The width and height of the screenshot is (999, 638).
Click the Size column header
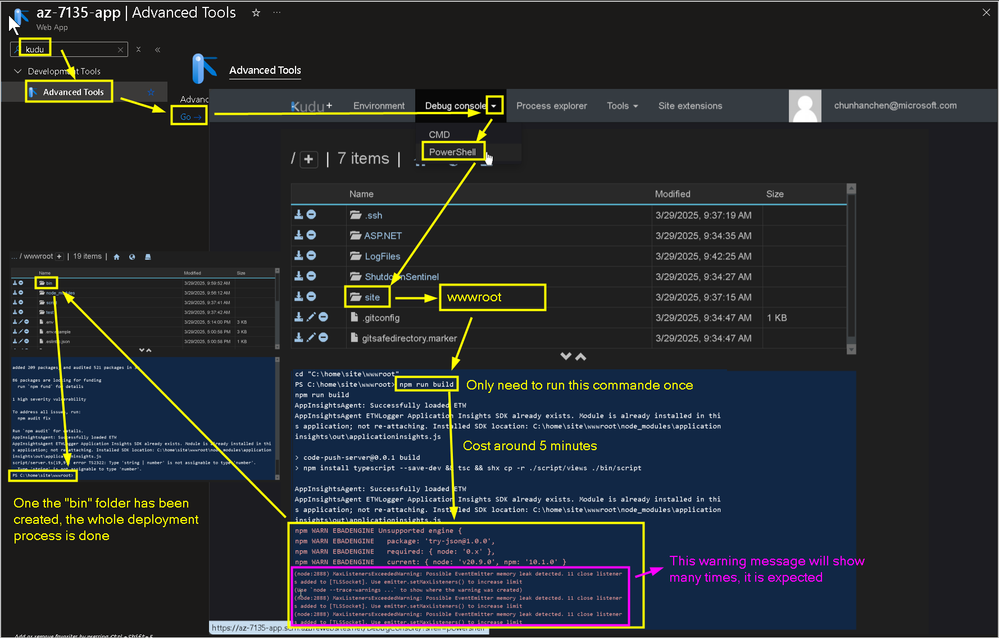click(775, 194)
